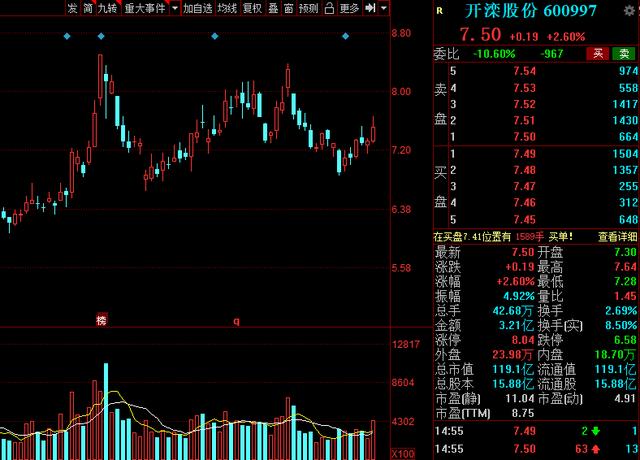Select the sell level 3 price 7.52
Viewport: 640px width, 460px height.
524,104
